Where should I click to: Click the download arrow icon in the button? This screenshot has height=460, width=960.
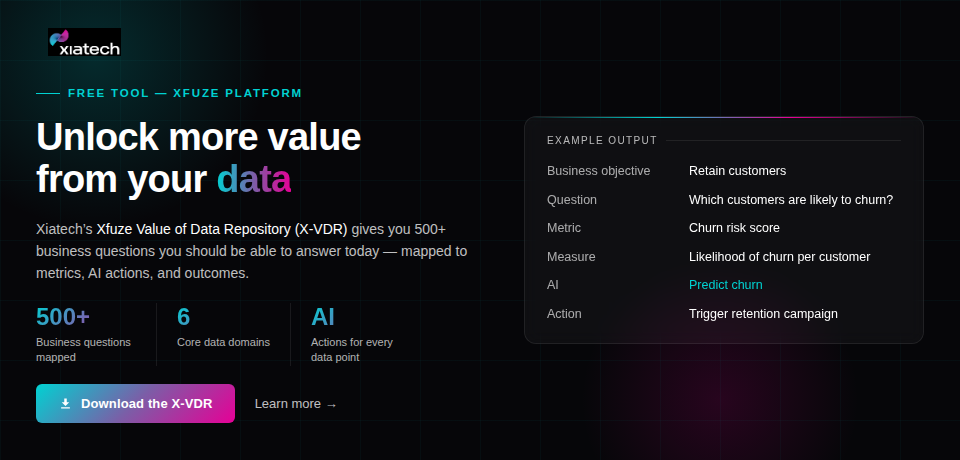point(65,404)
